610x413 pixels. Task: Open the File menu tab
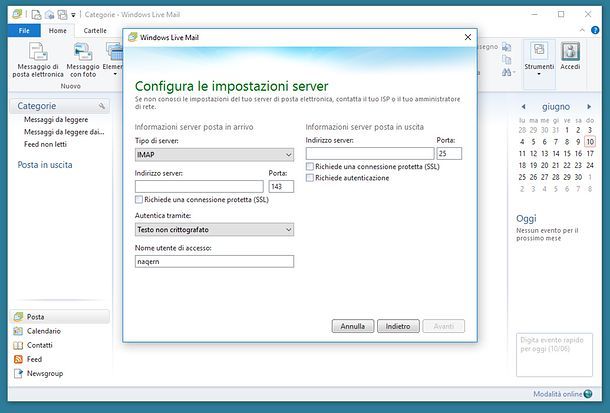(24, 30)
